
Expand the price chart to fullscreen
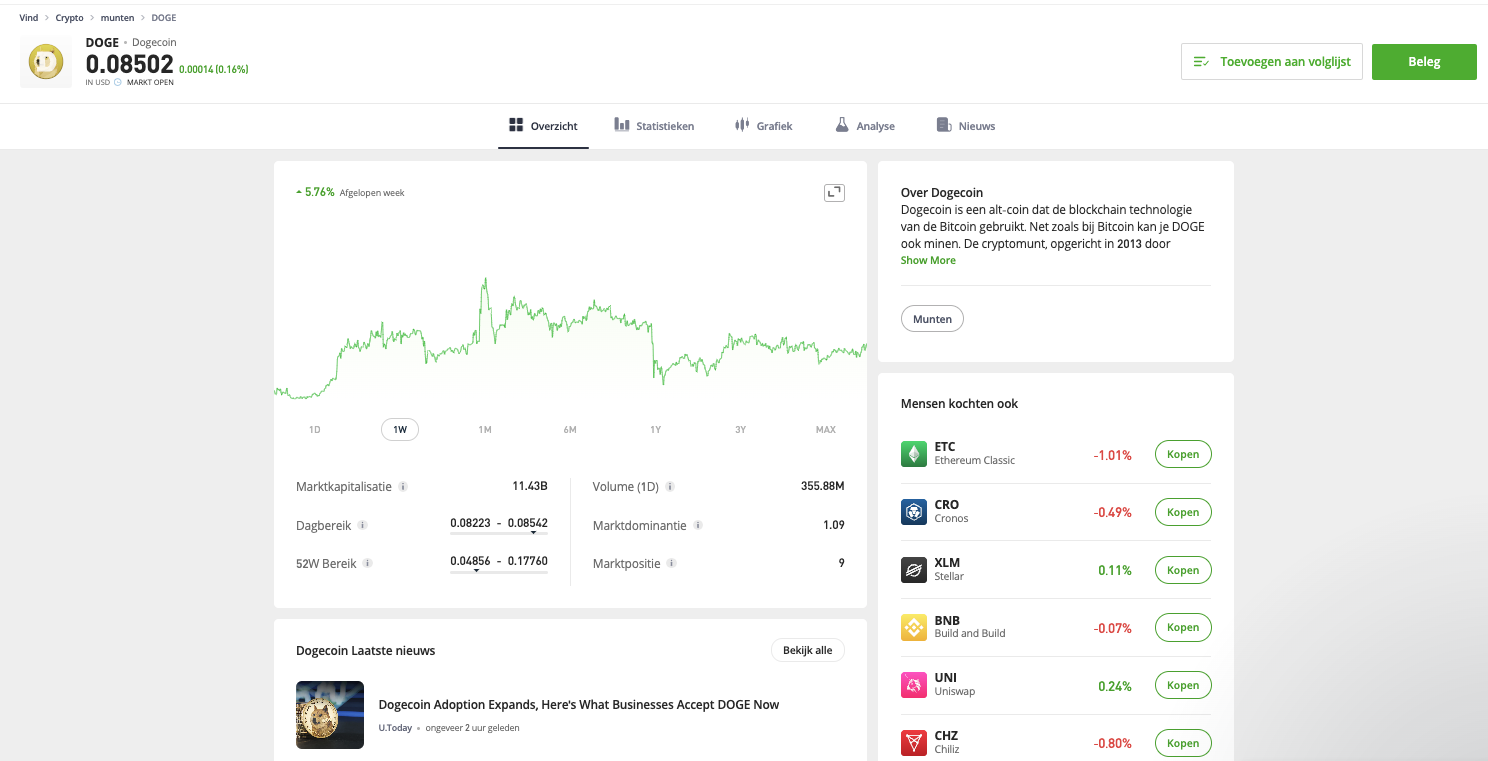[834, 193]
